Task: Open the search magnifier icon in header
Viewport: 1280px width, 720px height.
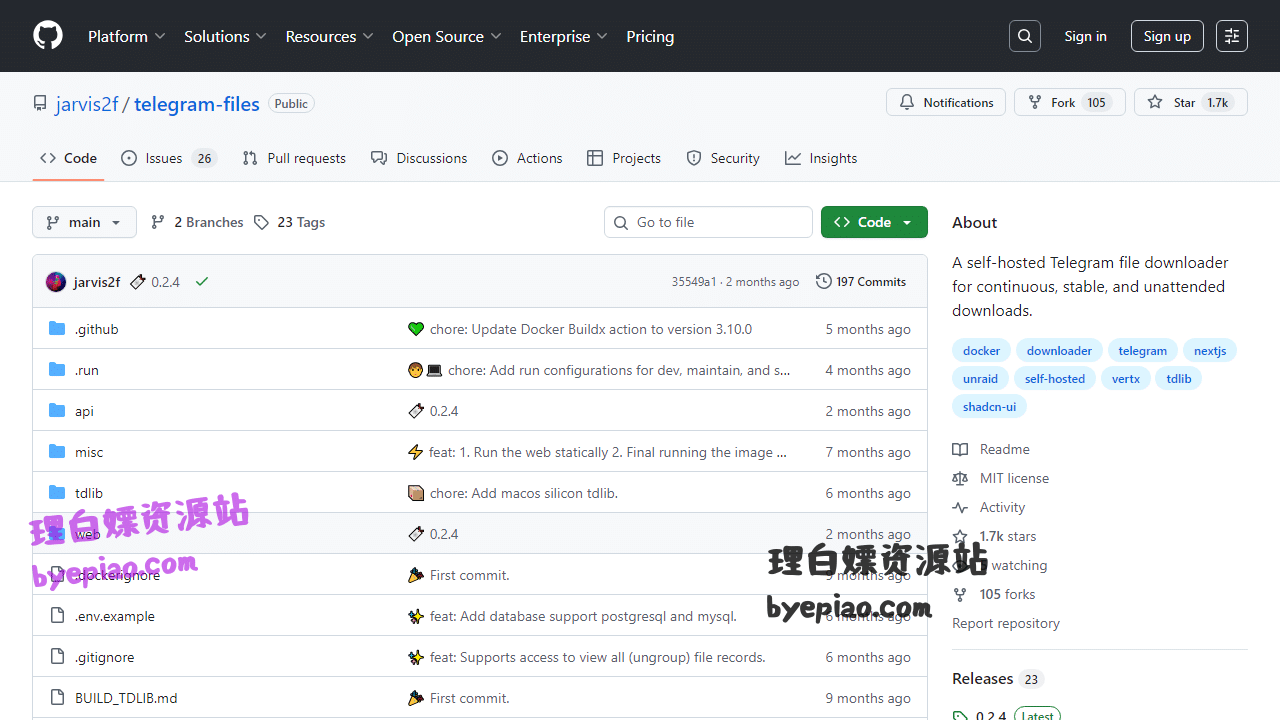Action: pyautogui.click(x=1025, y=36)
